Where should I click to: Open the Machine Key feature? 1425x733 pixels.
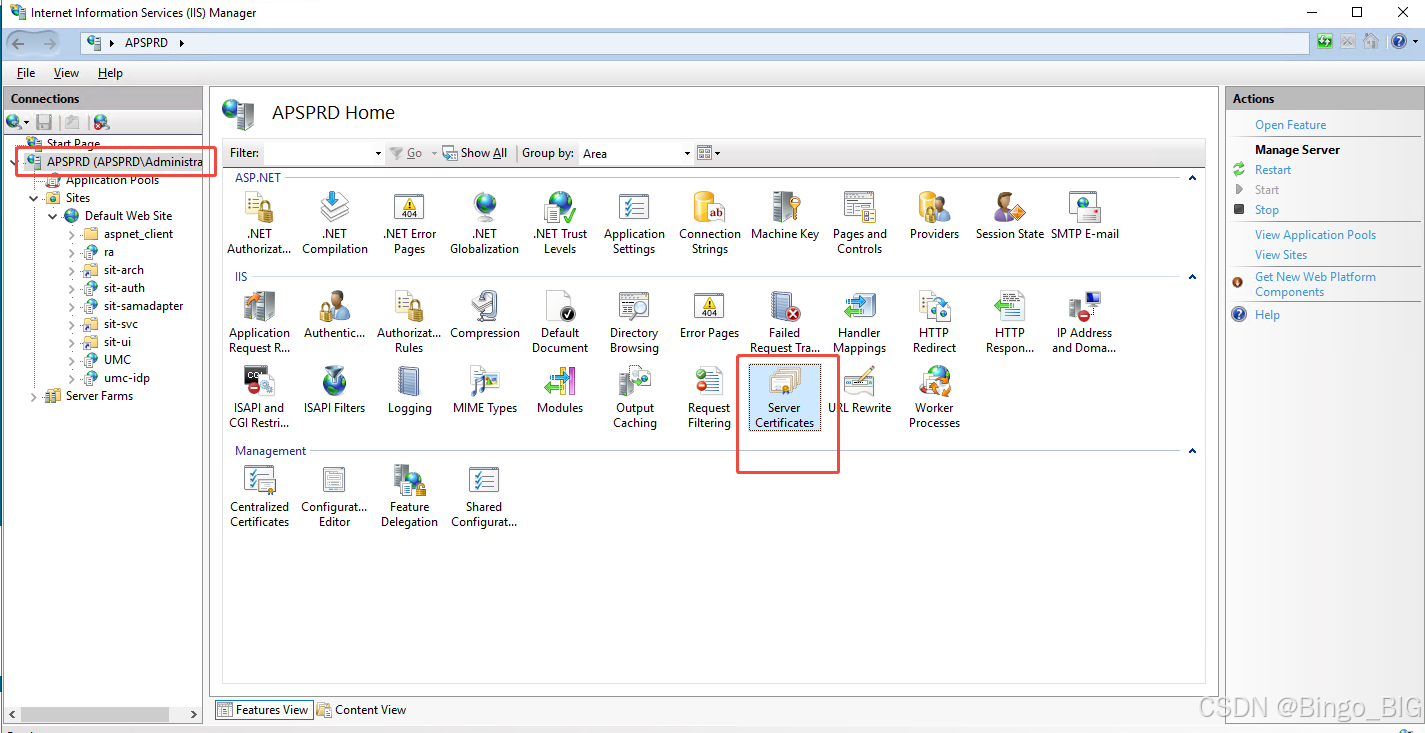tap(785, 216)
